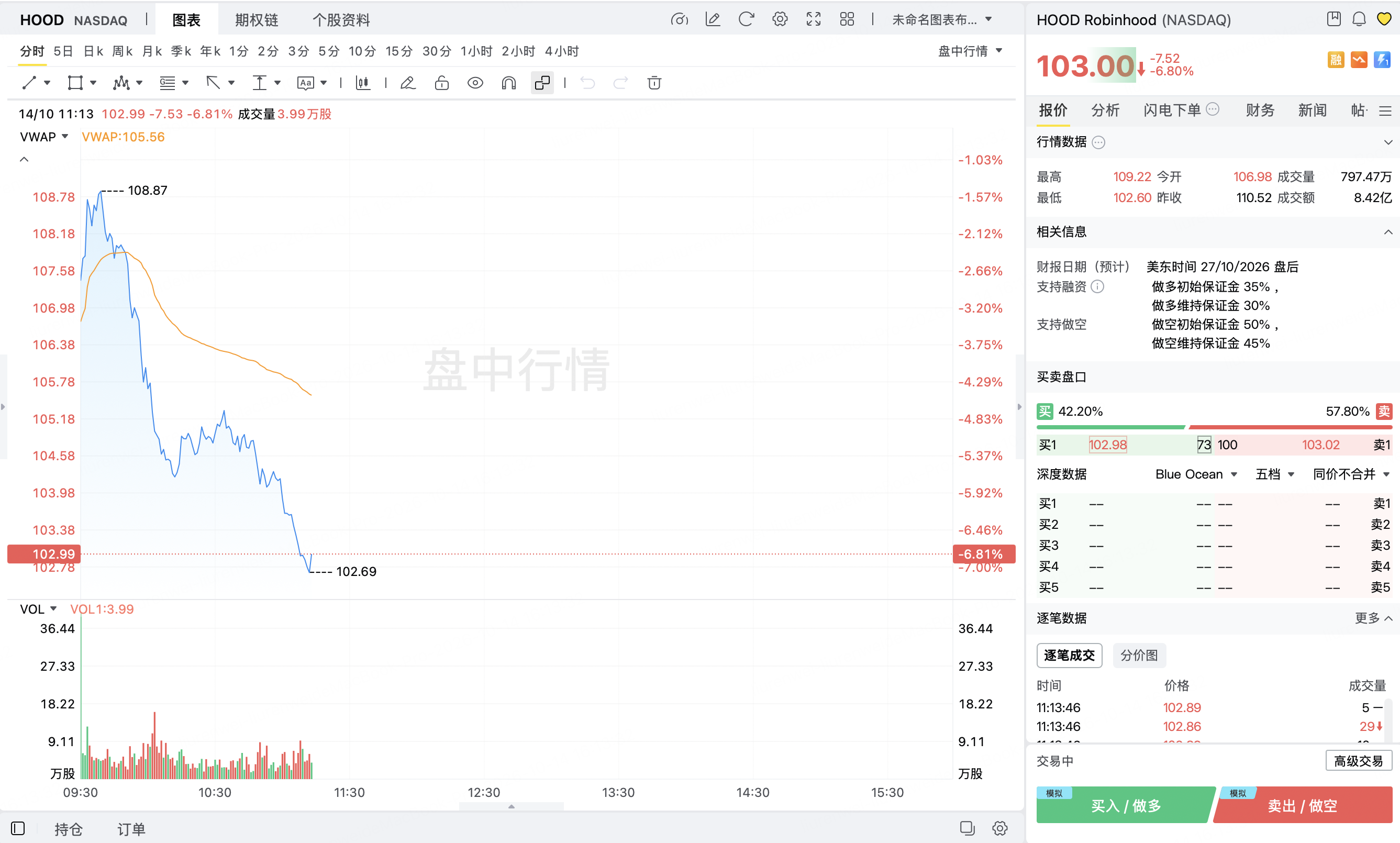Expand the 行情数据 section chevron
Viewport: 1400px width, 843px height.
pyautogui.click(x=1388, y=142)
